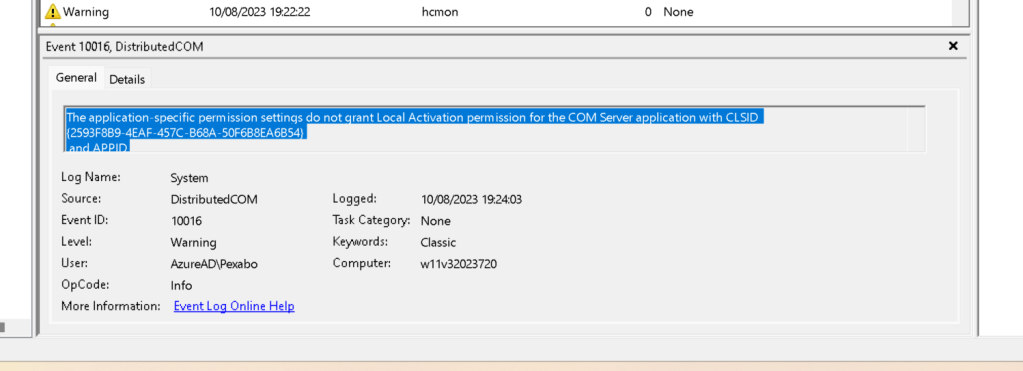This screenshot has width=1023, height=371.
Task: Click the Source value DistributedCOM
Action: click(214, 200)
